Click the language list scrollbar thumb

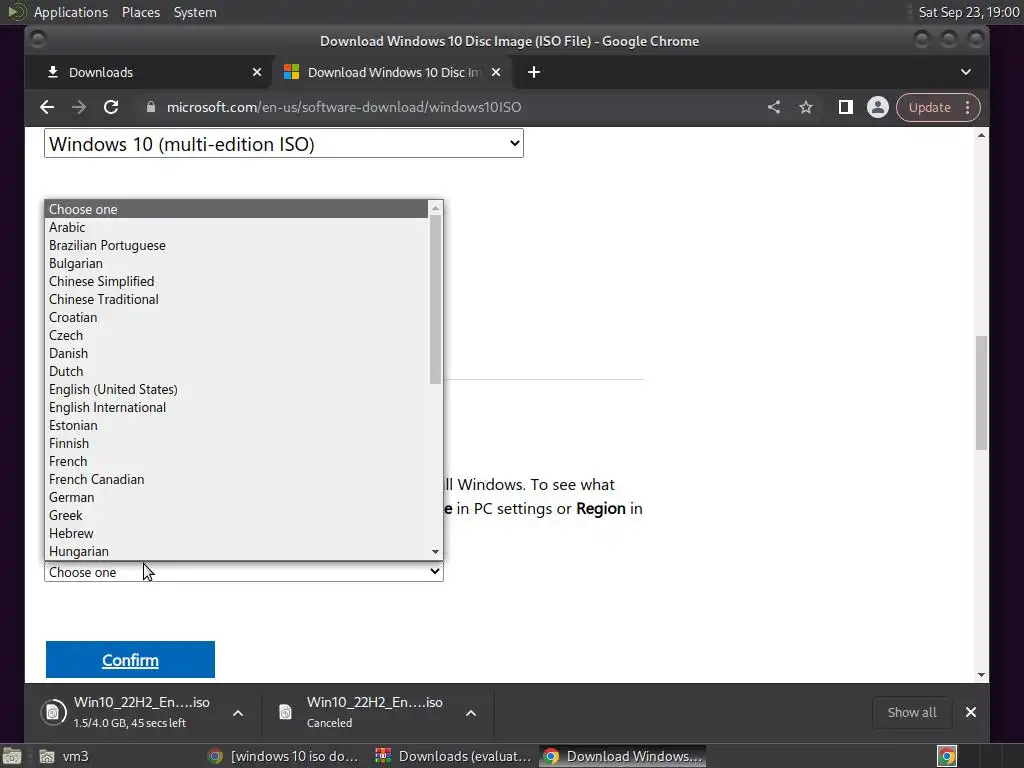pyautogui.click(x=436, y=299)
